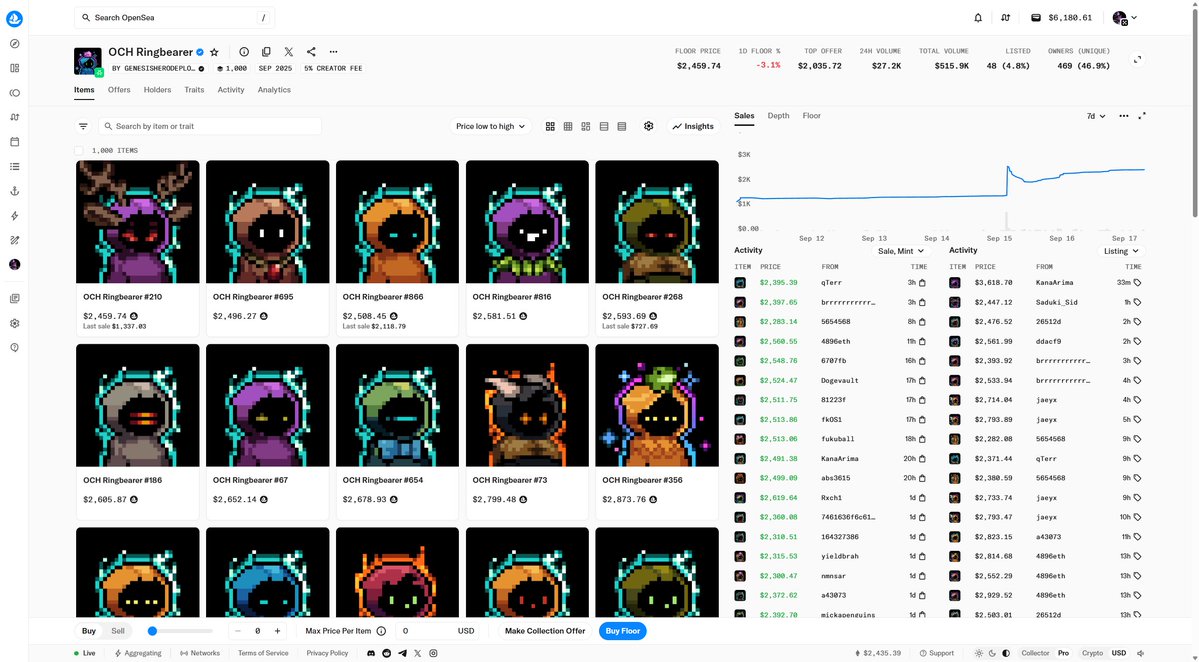
Task: Select the light theme sun icon
Action: point(979,654)
